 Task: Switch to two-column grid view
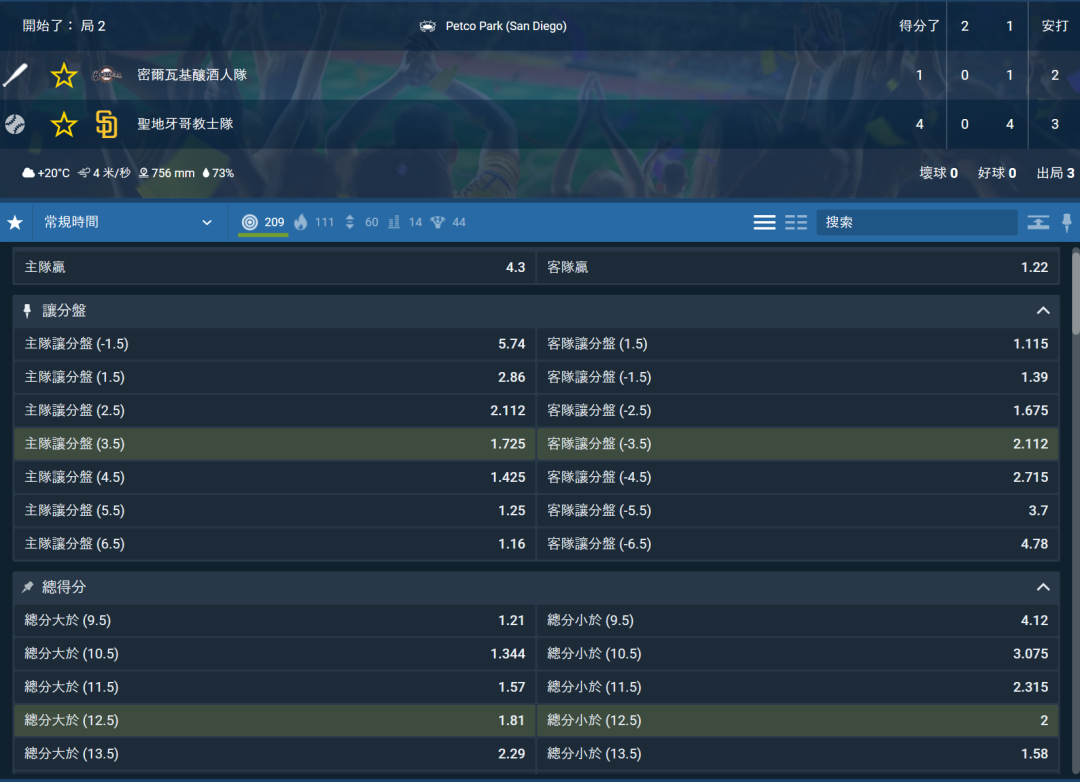796,222
